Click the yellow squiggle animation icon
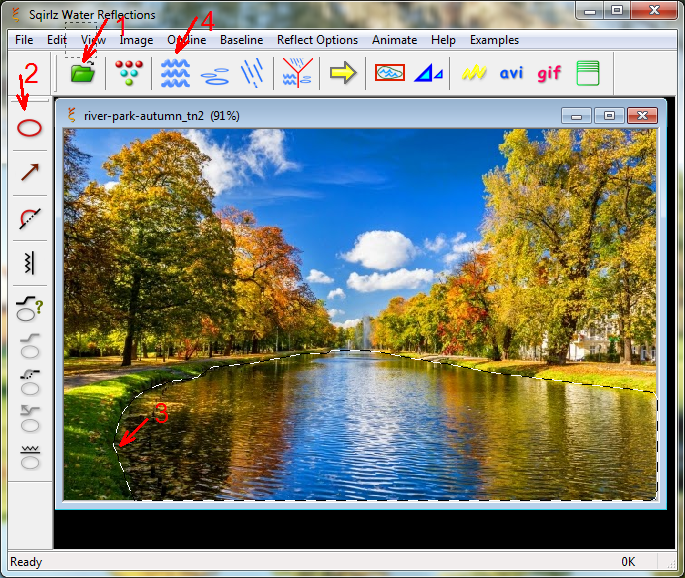Image resolution: width=685 pixels, height=578 pixels. 474,73
